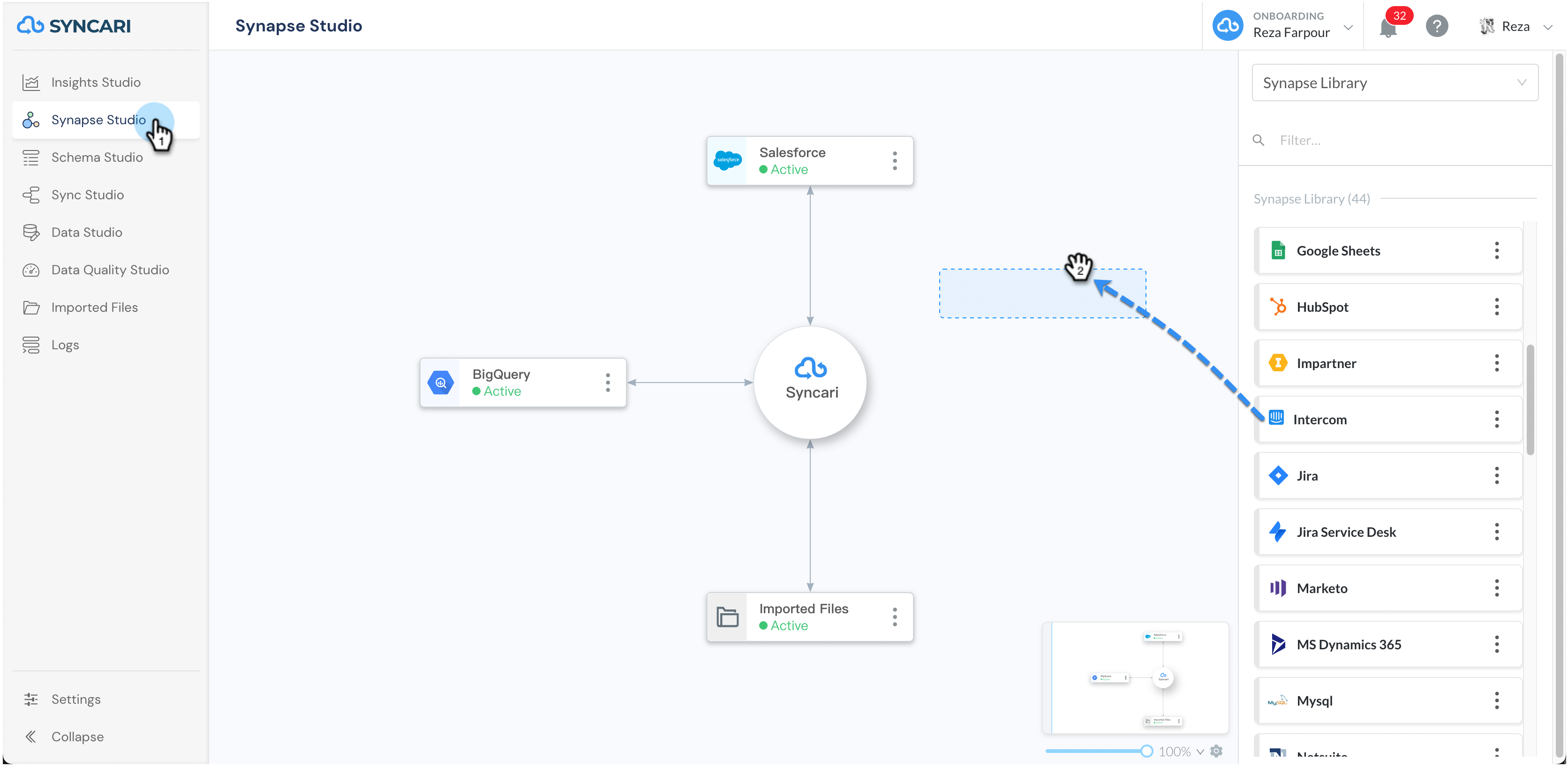Click the search magnifier icon
1568x767 pixels.
point(1258,140)
